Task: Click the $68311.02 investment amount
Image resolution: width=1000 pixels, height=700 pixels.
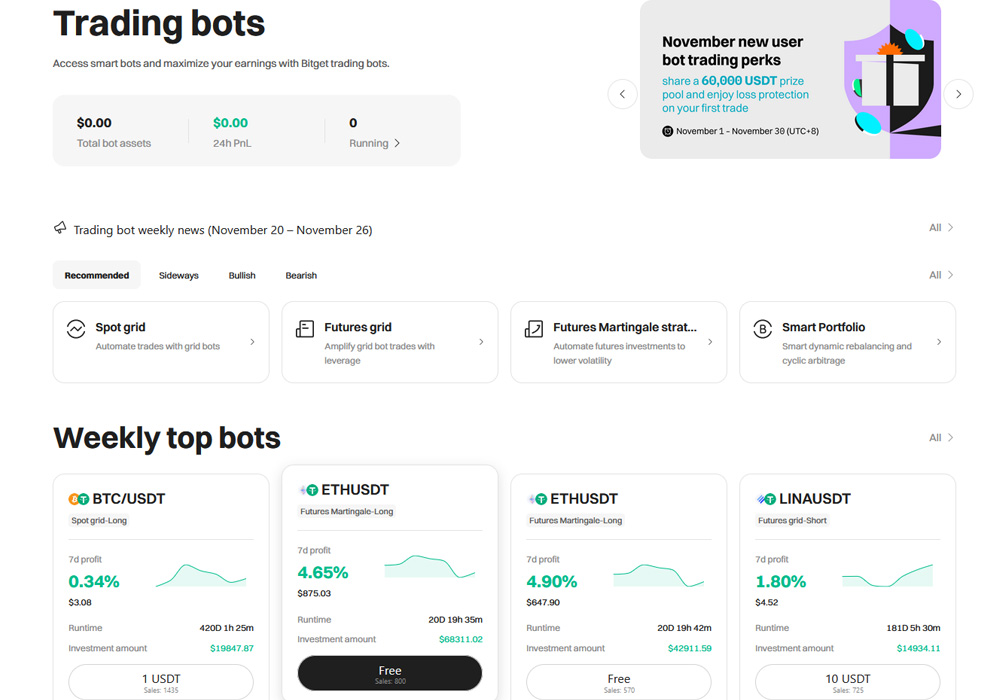Action: tap(460, 639)
